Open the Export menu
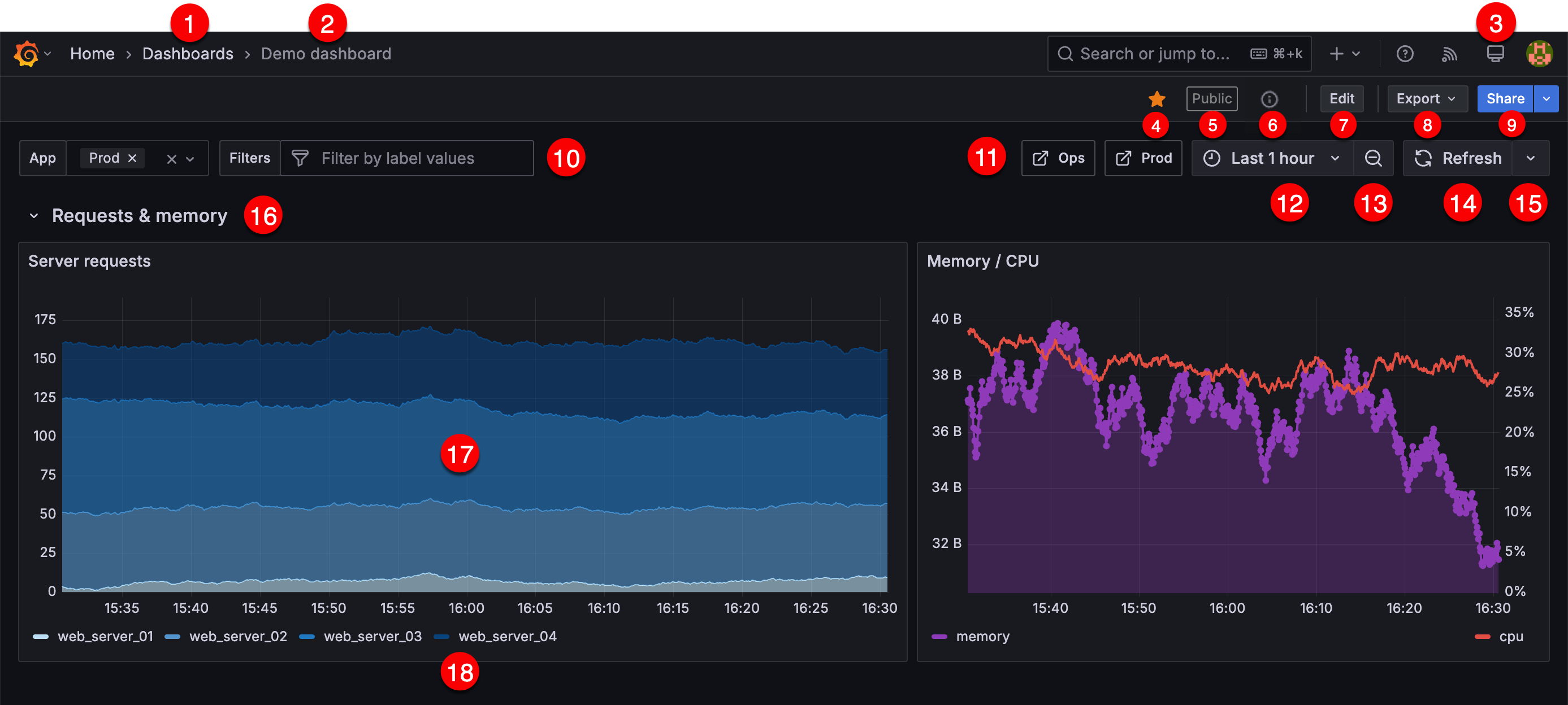 tap(1427, 98)
